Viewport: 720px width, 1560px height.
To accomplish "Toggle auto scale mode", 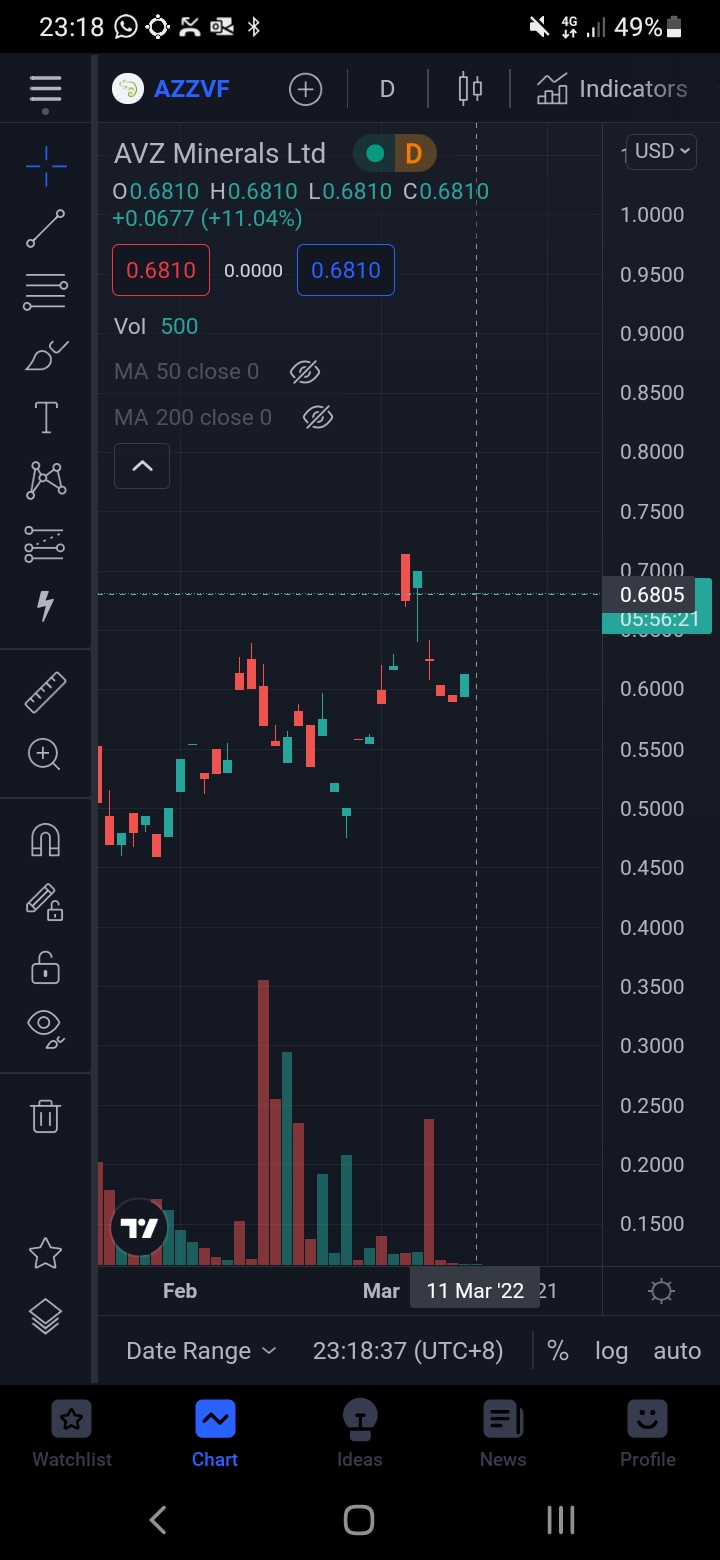I will (677, 1351).
